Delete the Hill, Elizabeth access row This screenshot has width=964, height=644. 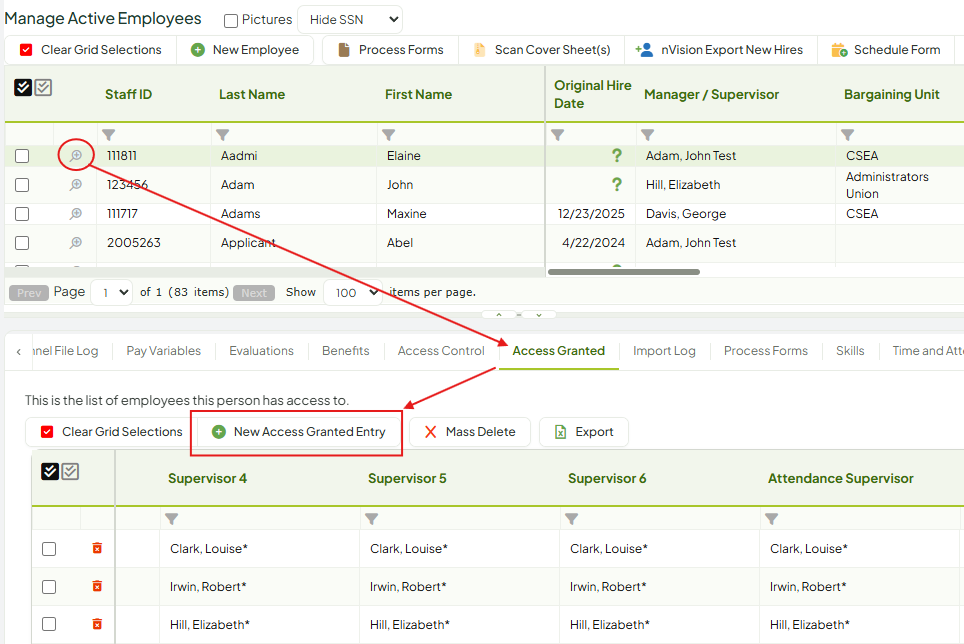pyautogui.click(x=97, y=624)
